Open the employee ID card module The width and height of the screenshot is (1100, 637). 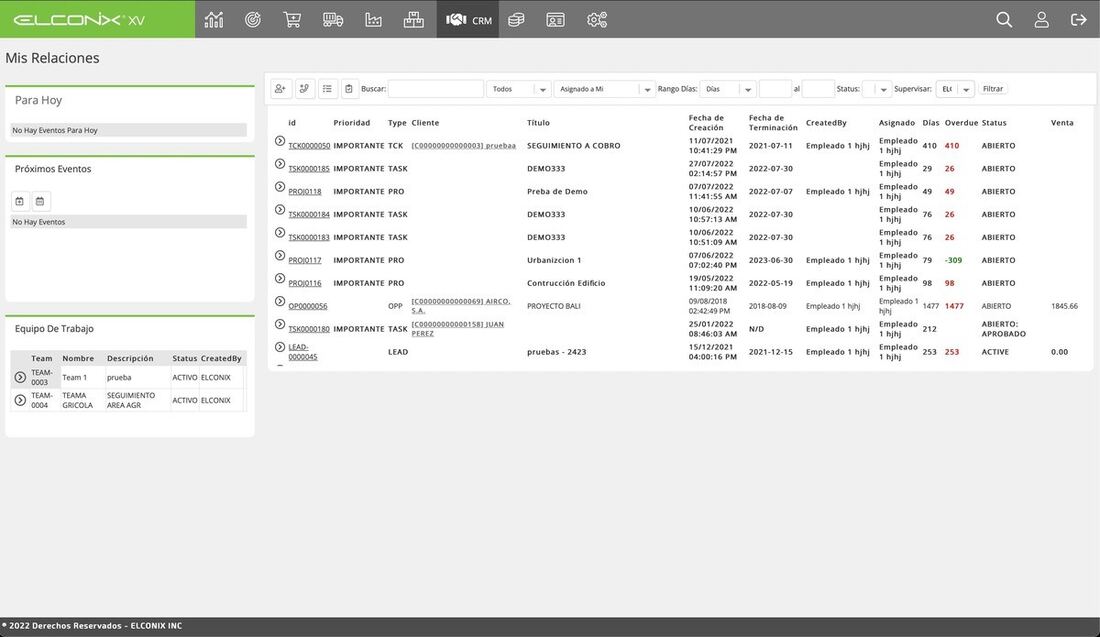click(x=556, y=20)
